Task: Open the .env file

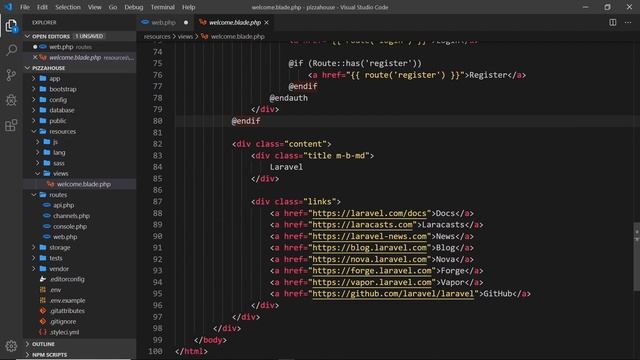Action: pyautogui.click(x=79, y=290)
